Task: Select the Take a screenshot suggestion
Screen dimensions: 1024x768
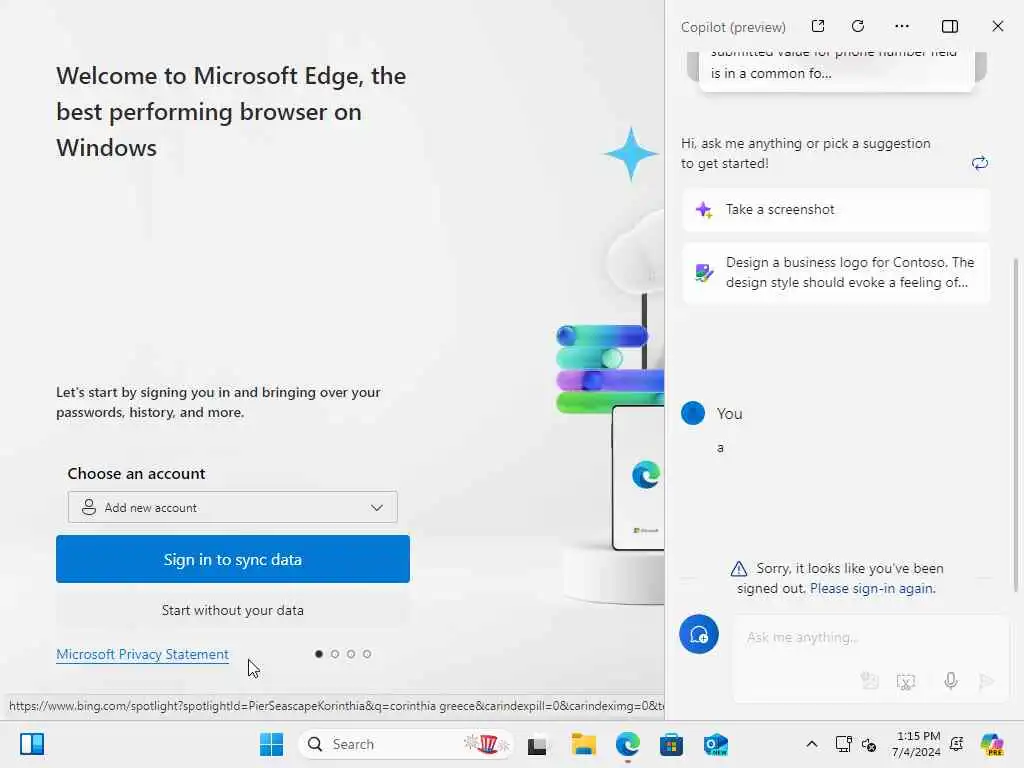Action: pos(836,210)
